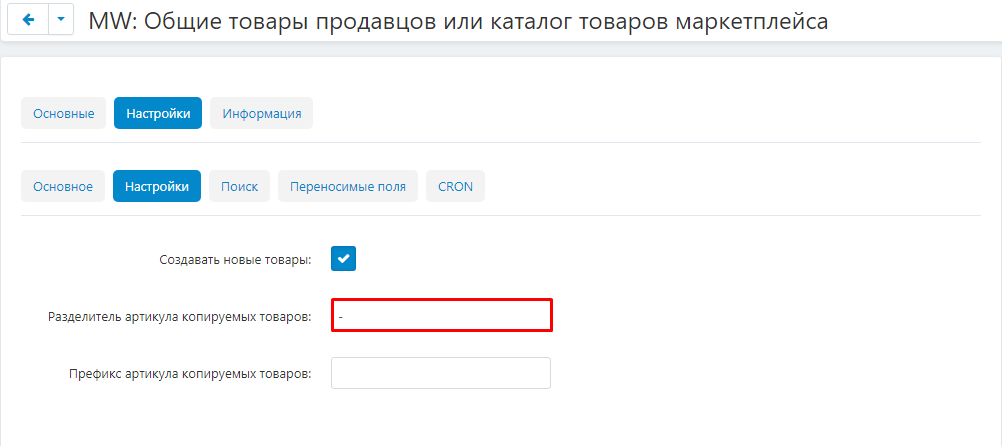
Task: Uncheck the Создавать новые товары checkbox
Action: [344, 259]
